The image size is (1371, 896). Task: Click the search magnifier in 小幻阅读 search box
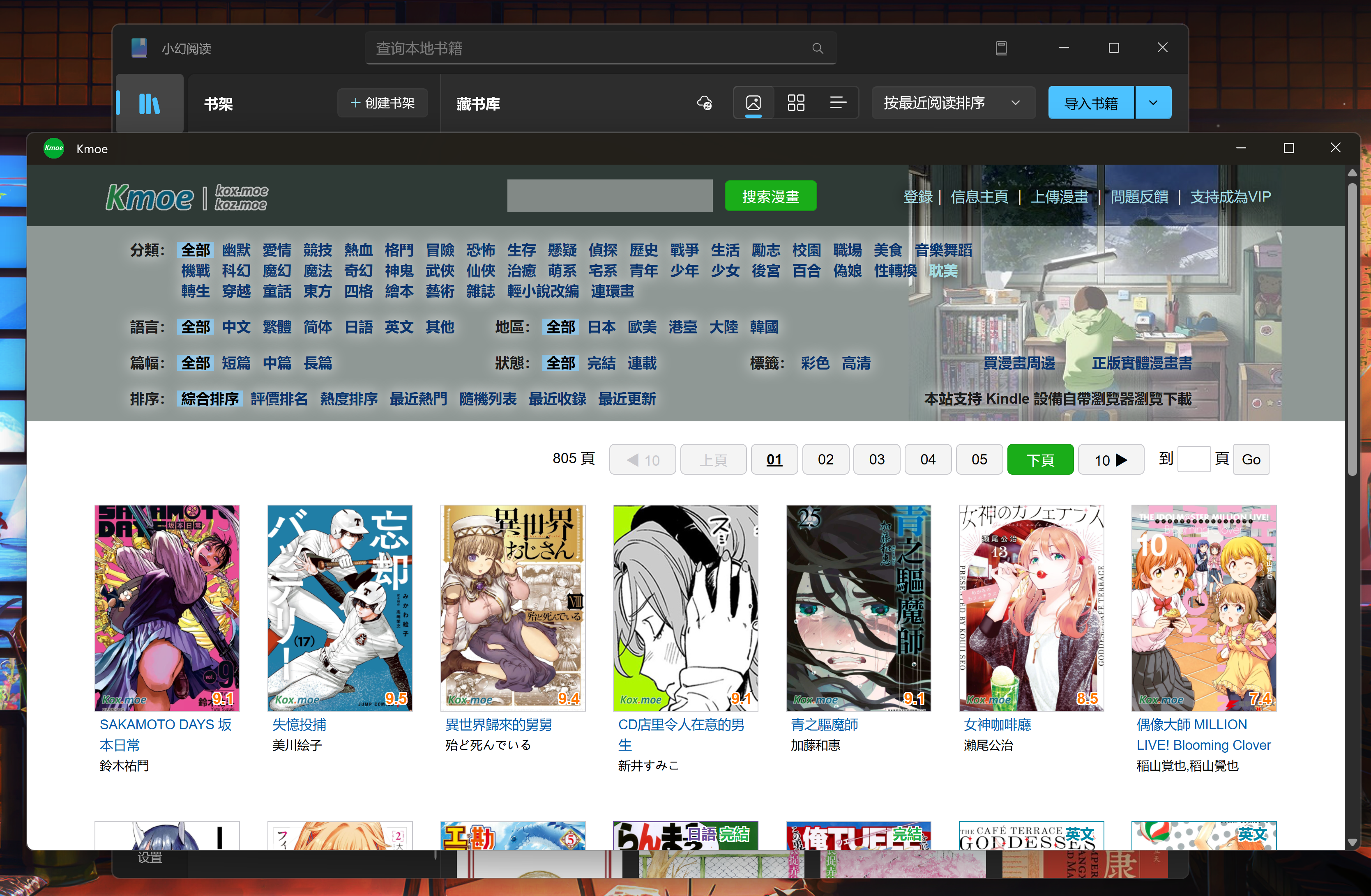point(817,48)
